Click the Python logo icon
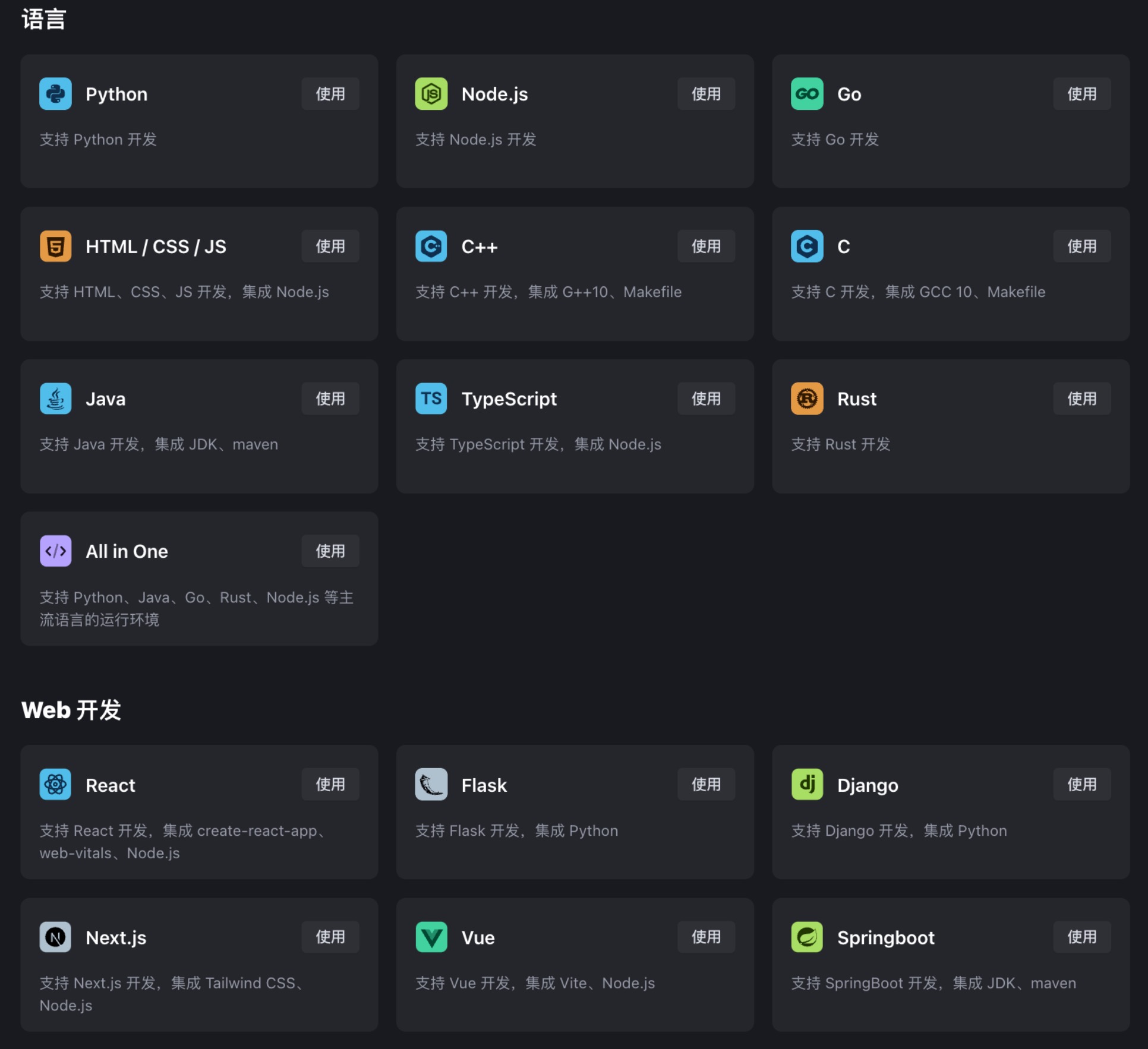 pos(55,94)
